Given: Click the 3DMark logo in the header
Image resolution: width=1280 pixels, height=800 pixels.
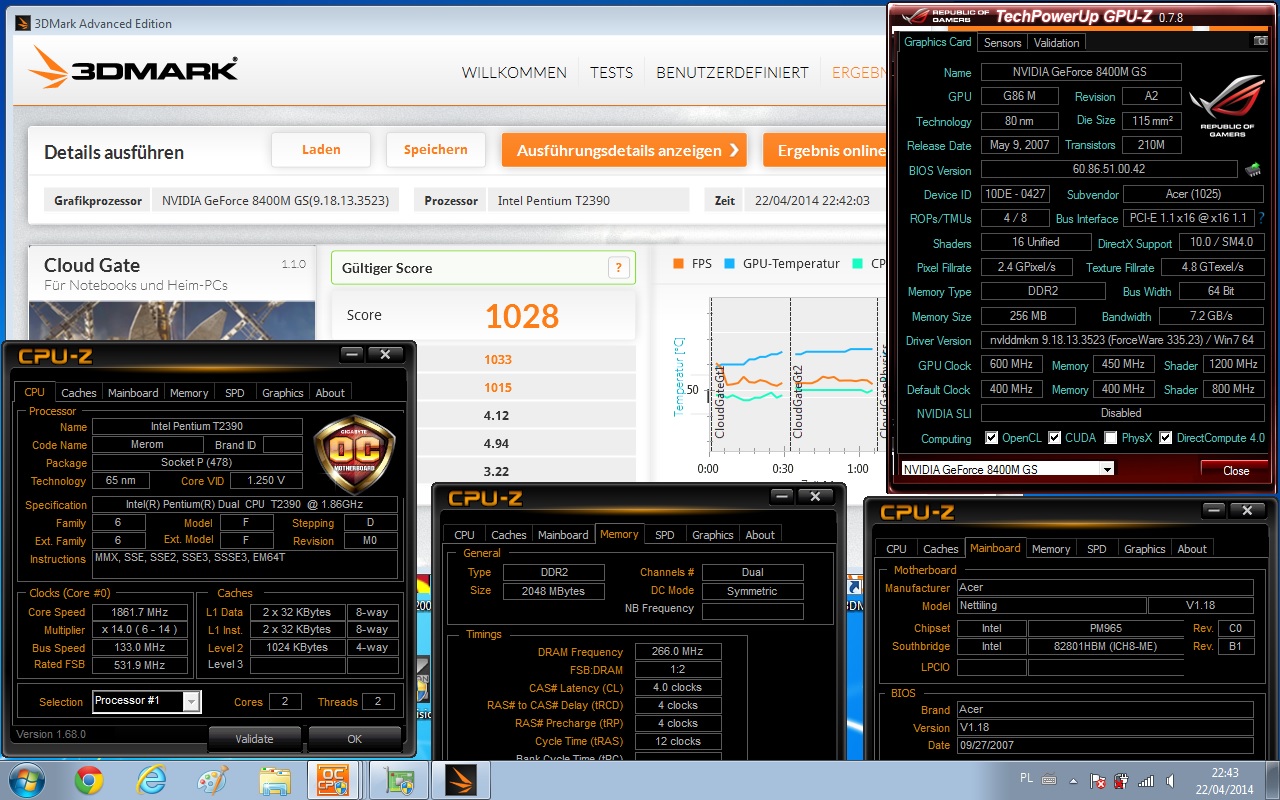Looking at the screenshot, I should pos(134,70).
